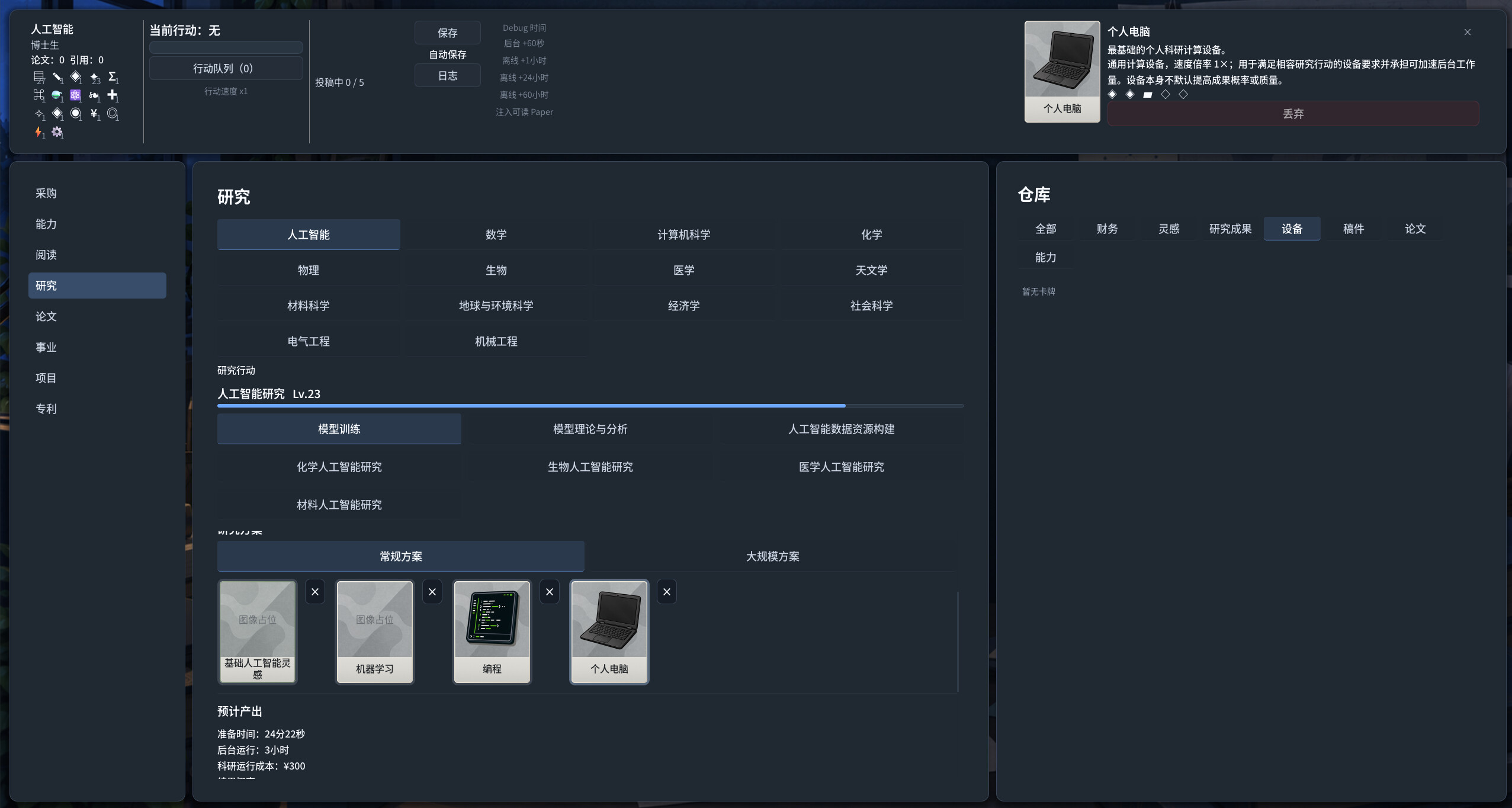Click the purple gear skill icon
Screen dimensions: 1512x808
pyautogui.click(x=57, y=132)
